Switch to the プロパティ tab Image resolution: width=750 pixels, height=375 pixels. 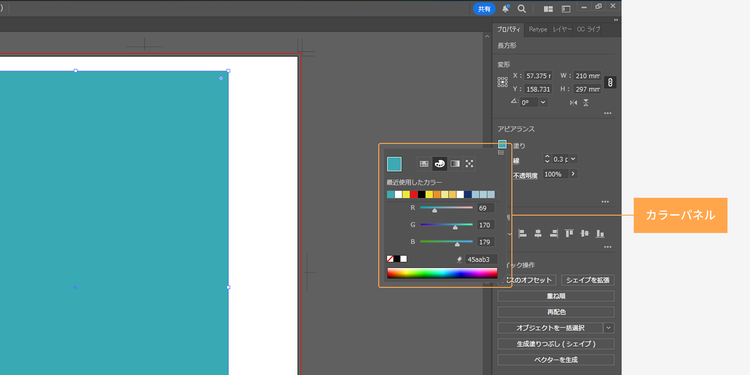[x=508, y=29]
